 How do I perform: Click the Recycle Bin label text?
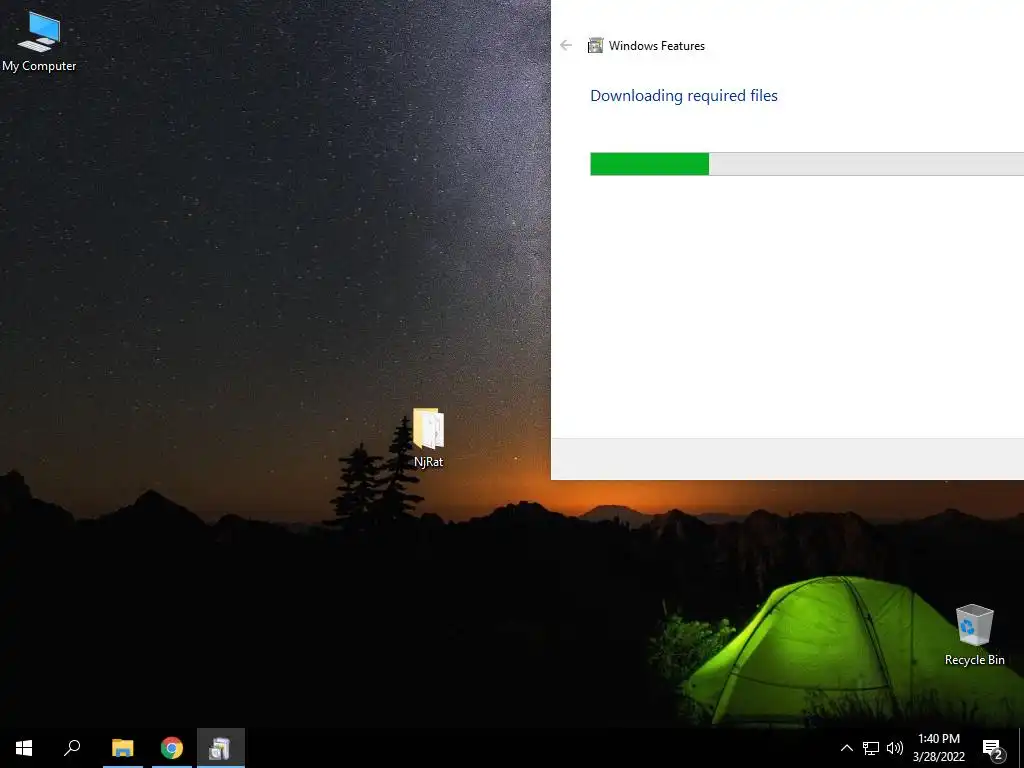click(x=974, y=660)
